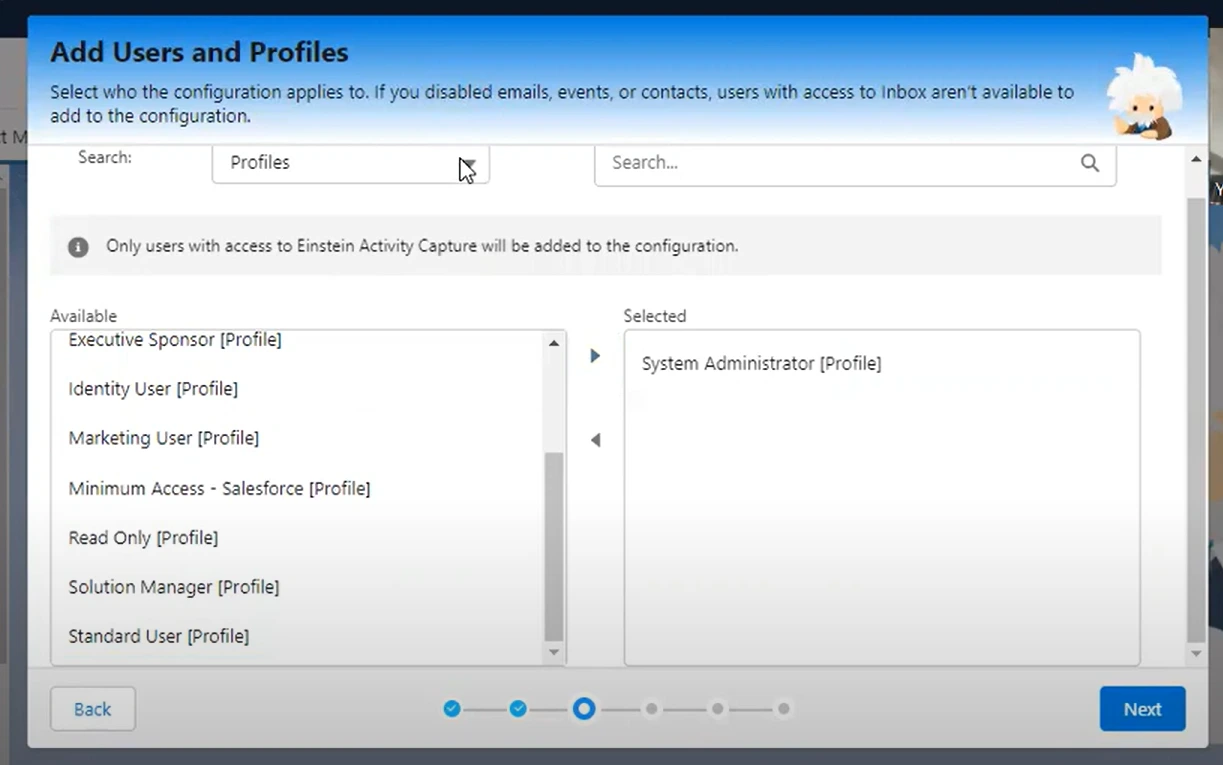This screenshot has width=1223, height=765.
Task: Click the Back button
Action: tap(92, 708)
